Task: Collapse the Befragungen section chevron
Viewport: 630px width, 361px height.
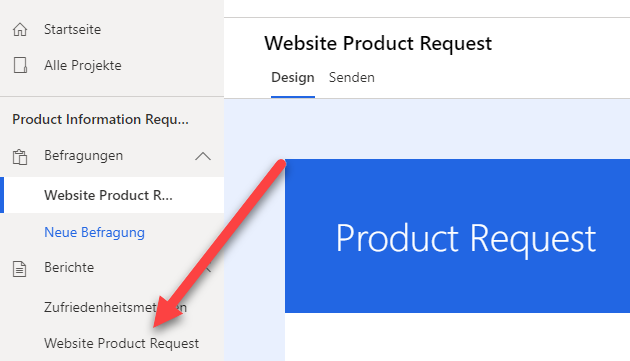Action: (x=203, y=156)
